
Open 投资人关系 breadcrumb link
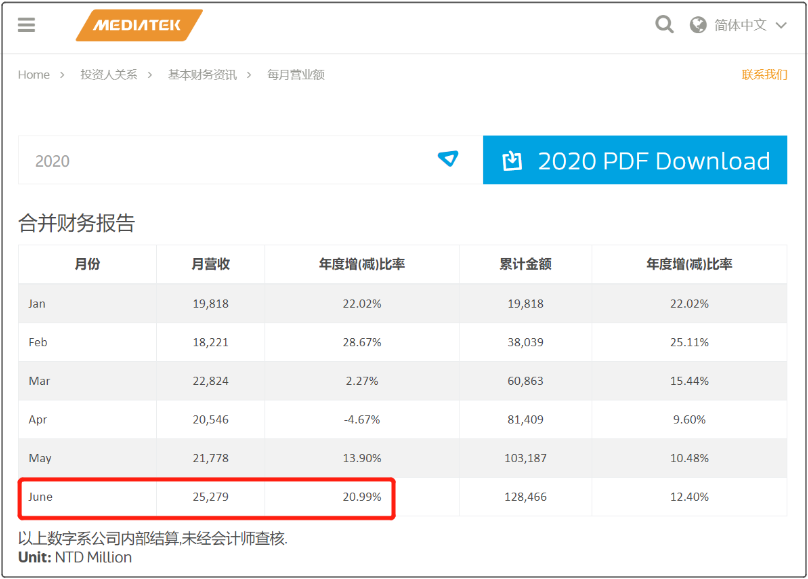pyautogui.click(x=109, y=75)
